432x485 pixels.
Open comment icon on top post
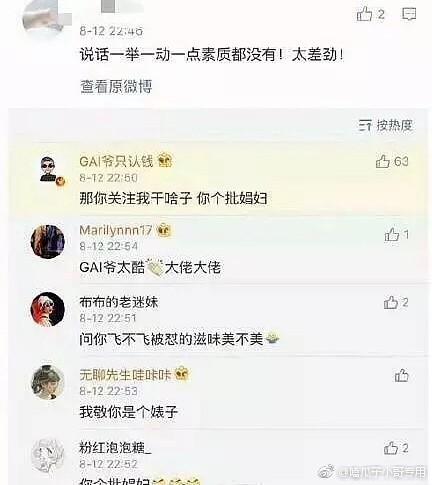(x=409, y=14)
